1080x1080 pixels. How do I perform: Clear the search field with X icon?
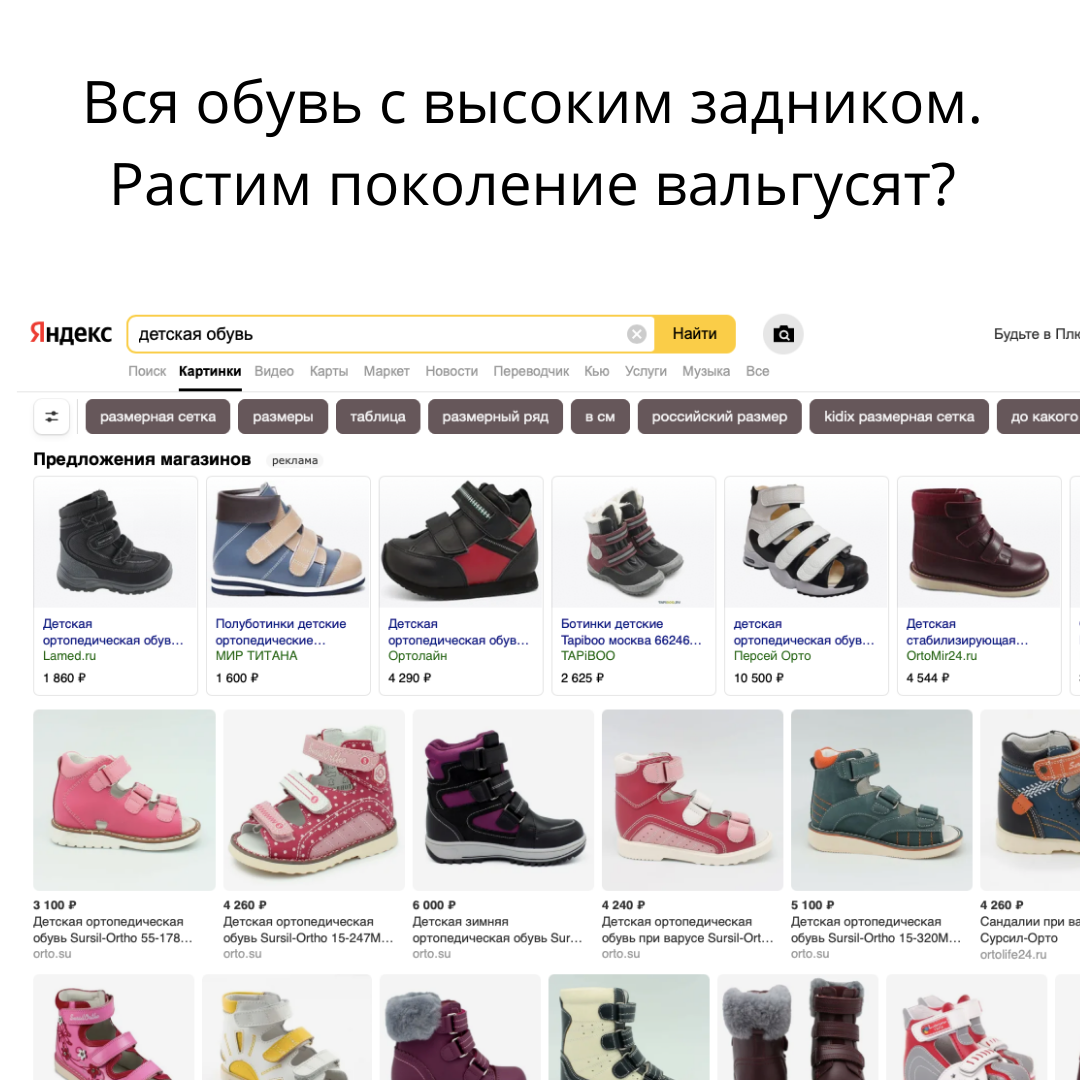point(636,334)
